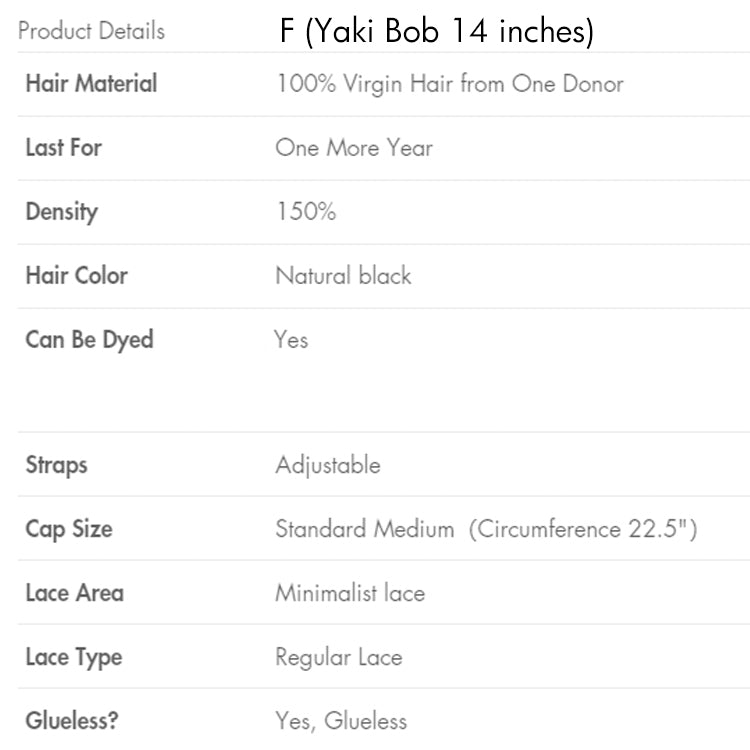Select the Hair Material label

(91, 84)
